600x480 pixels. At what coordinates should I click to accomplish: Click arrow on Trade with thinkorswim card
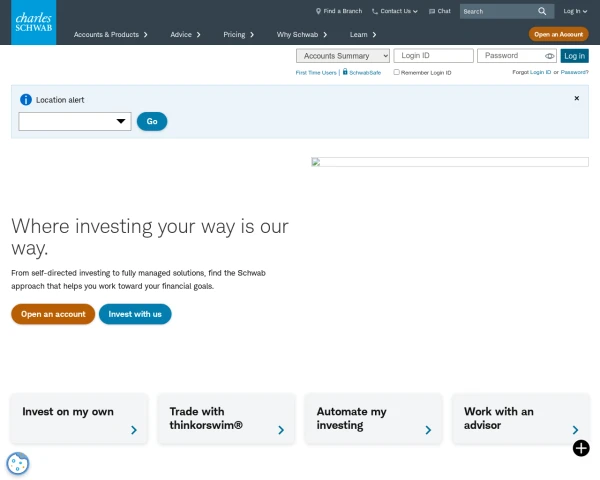click(281, 430)
